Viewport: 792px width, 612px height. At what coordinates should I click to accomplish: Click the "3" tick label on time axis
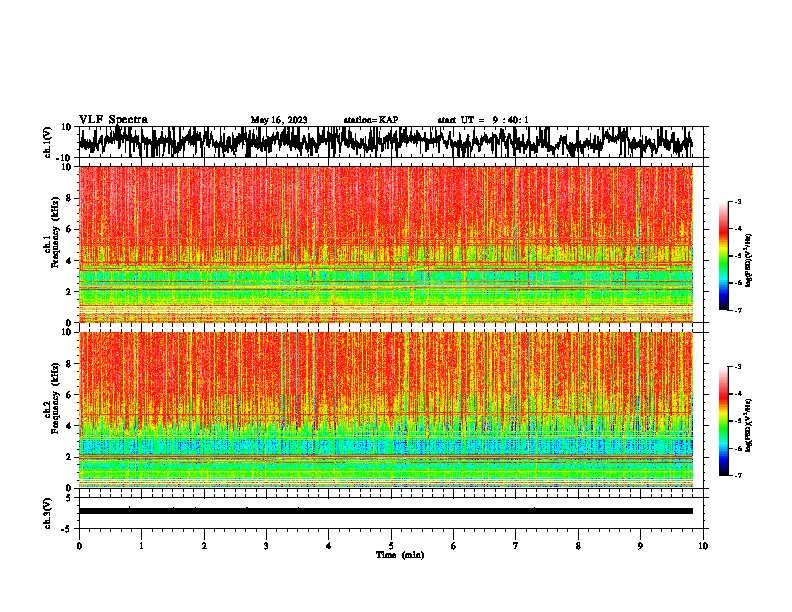point(266,546)
